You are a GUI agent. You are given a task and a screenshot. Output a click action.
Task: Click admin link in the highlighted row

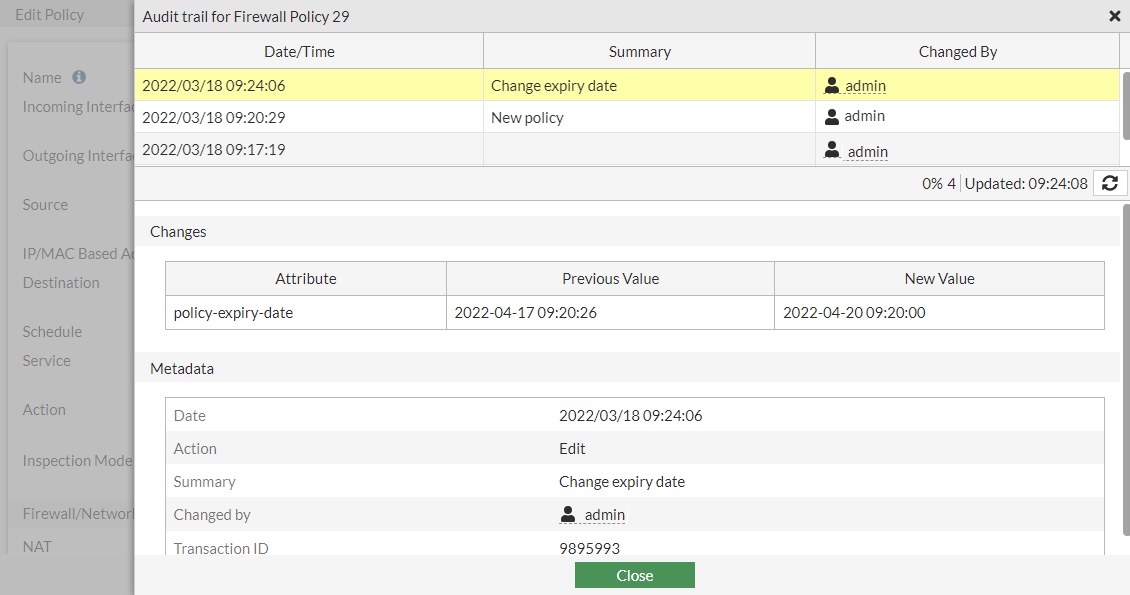point(865,86)
